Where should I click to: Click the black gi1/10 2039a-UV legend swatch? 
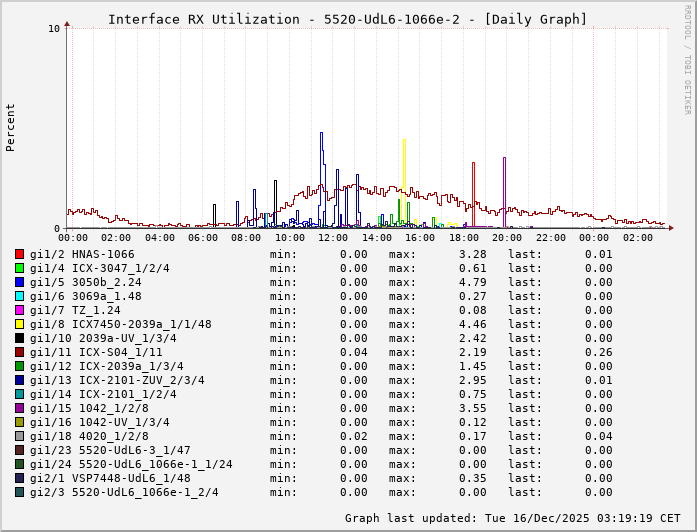coord(19,338)
